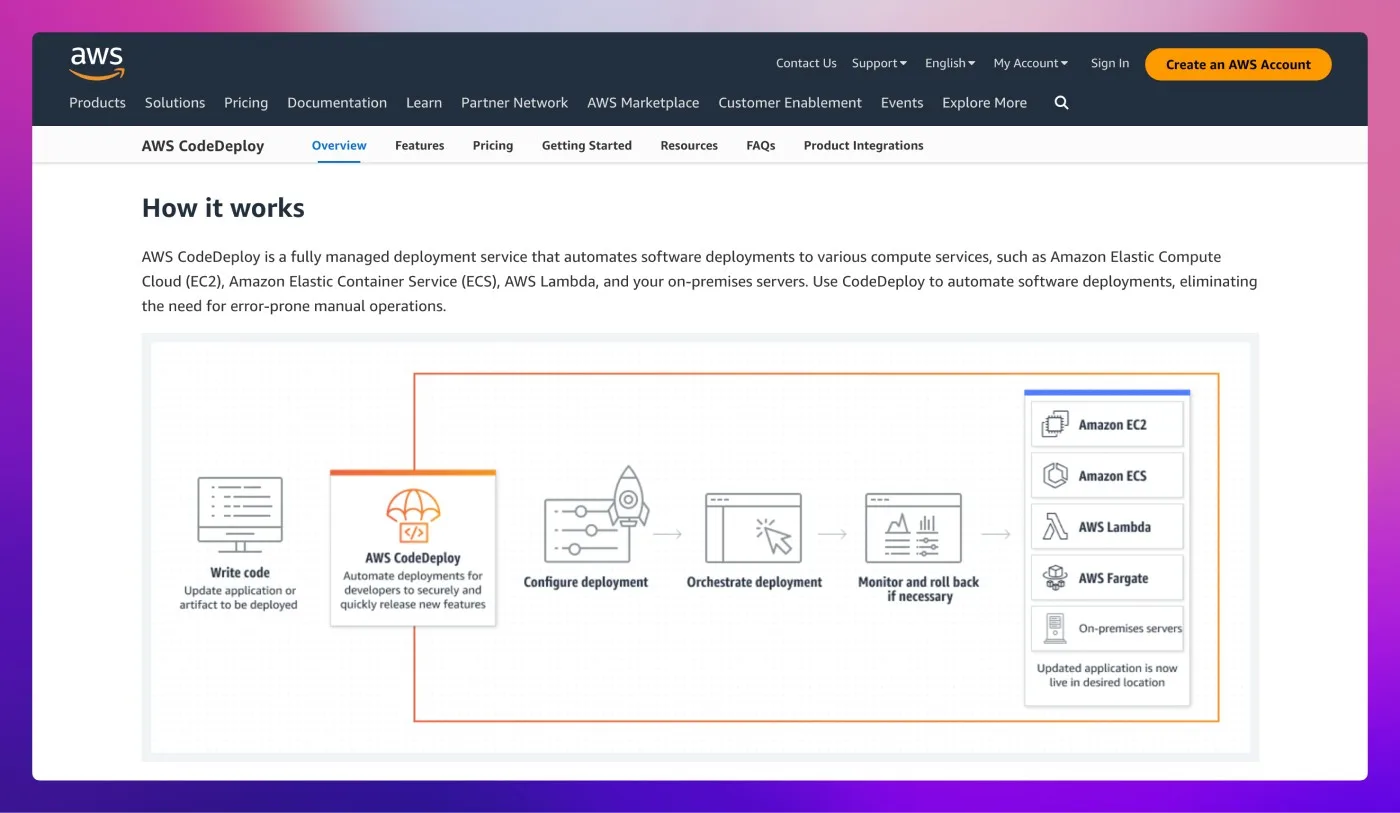Select the Overview tab

[x=339, y=146]
